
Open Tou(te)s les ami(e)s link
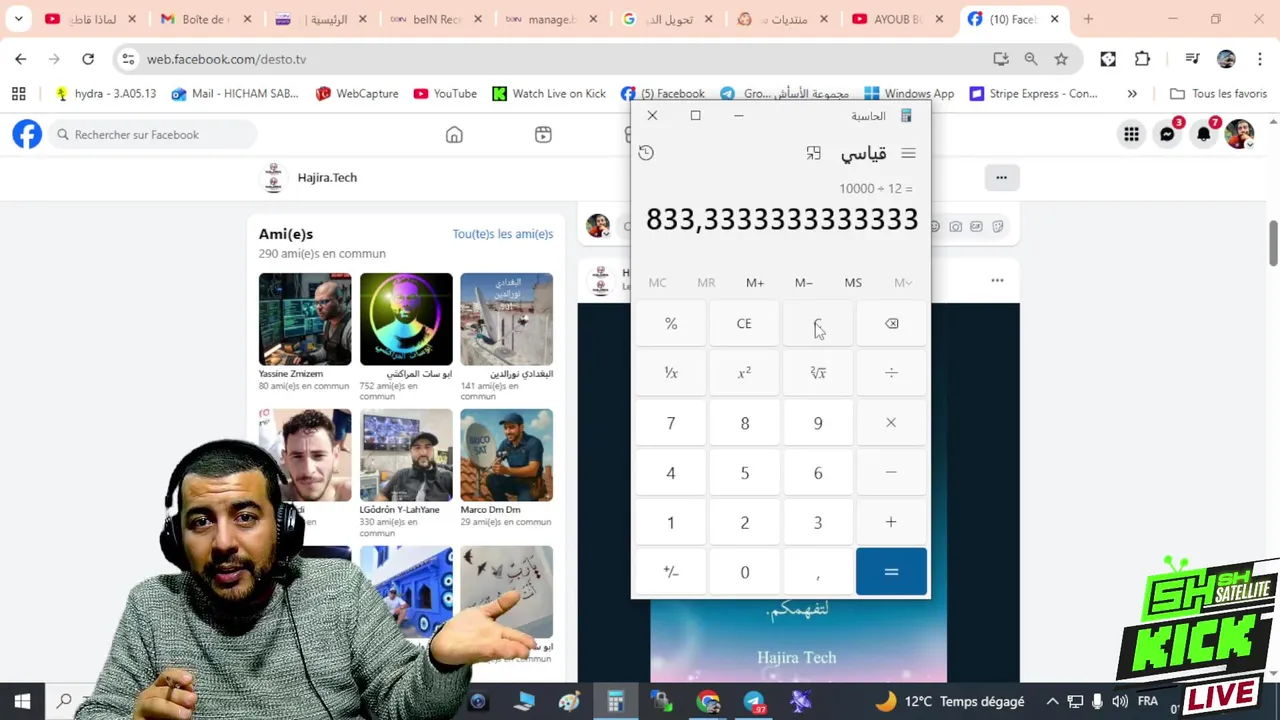[x=502, y=234]
